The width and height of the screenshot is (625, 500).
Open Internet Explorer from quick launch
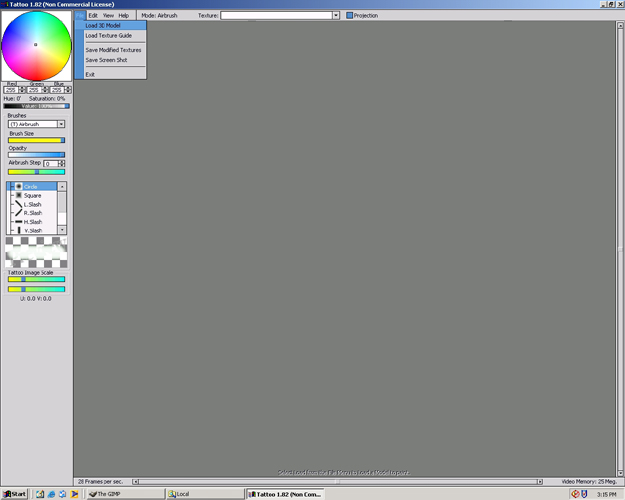[51, 494]
